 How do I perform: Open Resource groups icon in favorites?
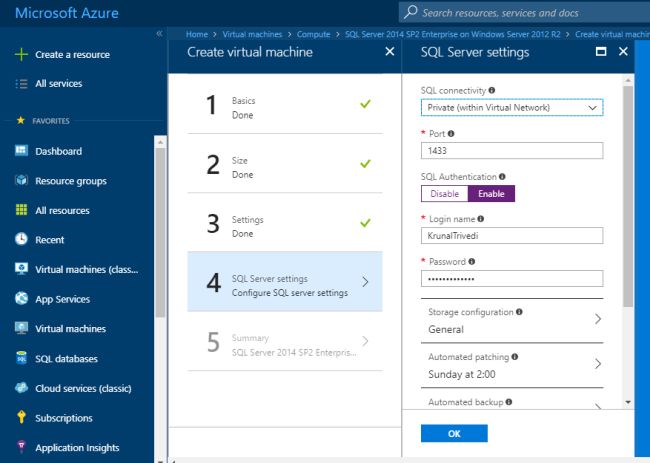21,181
